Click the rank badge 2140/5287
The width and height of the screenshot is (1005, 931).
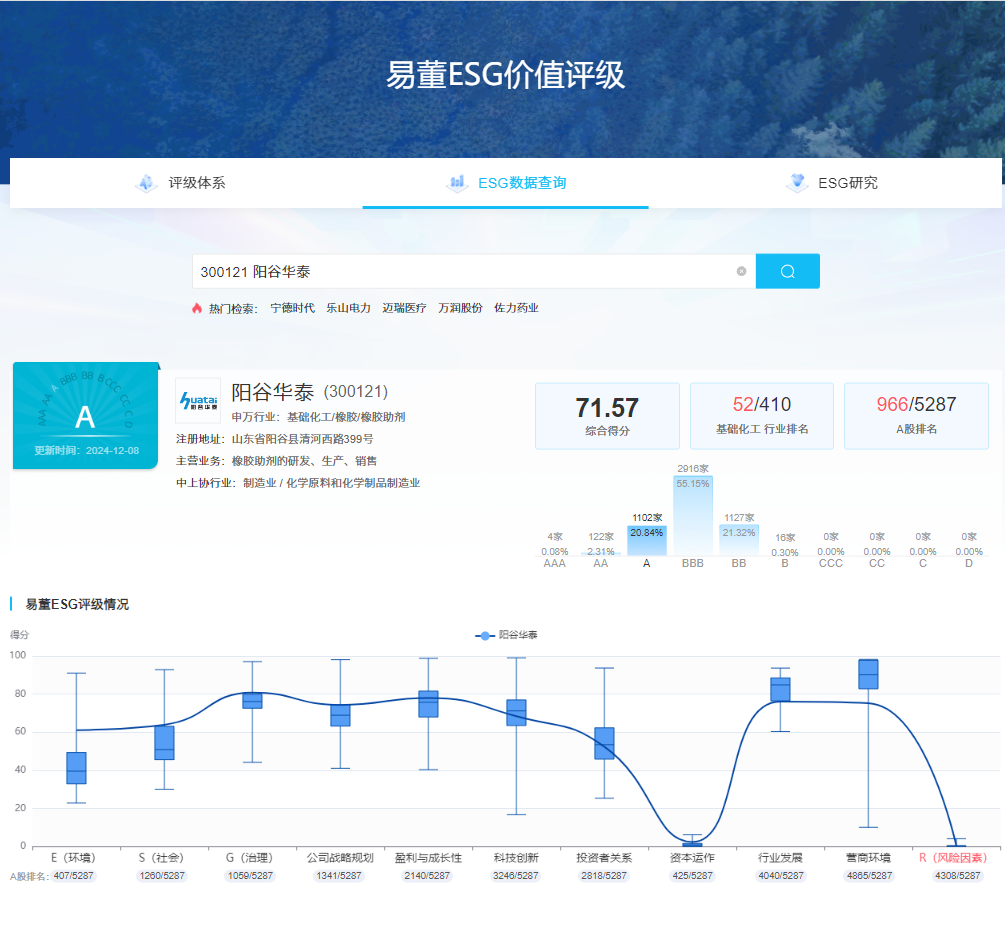pyautogui.click(x=427, y=876)
